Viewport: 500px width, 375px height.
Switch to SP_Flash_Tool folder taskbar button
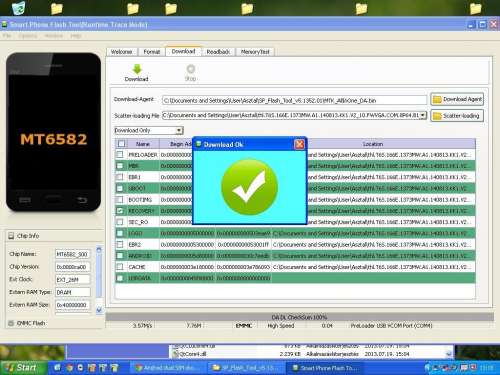[245, 368]
